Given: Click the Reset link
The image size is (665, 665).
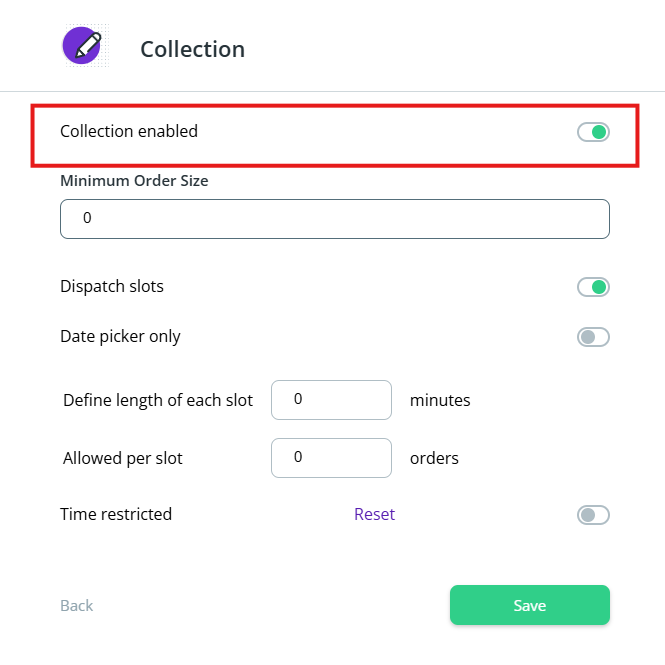Looking at the screenshot, I should click(x=374, y=514).
